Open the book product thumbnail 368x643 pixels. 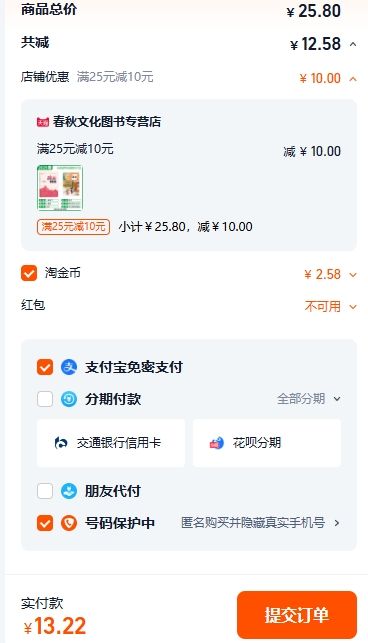tap(60, 188)
